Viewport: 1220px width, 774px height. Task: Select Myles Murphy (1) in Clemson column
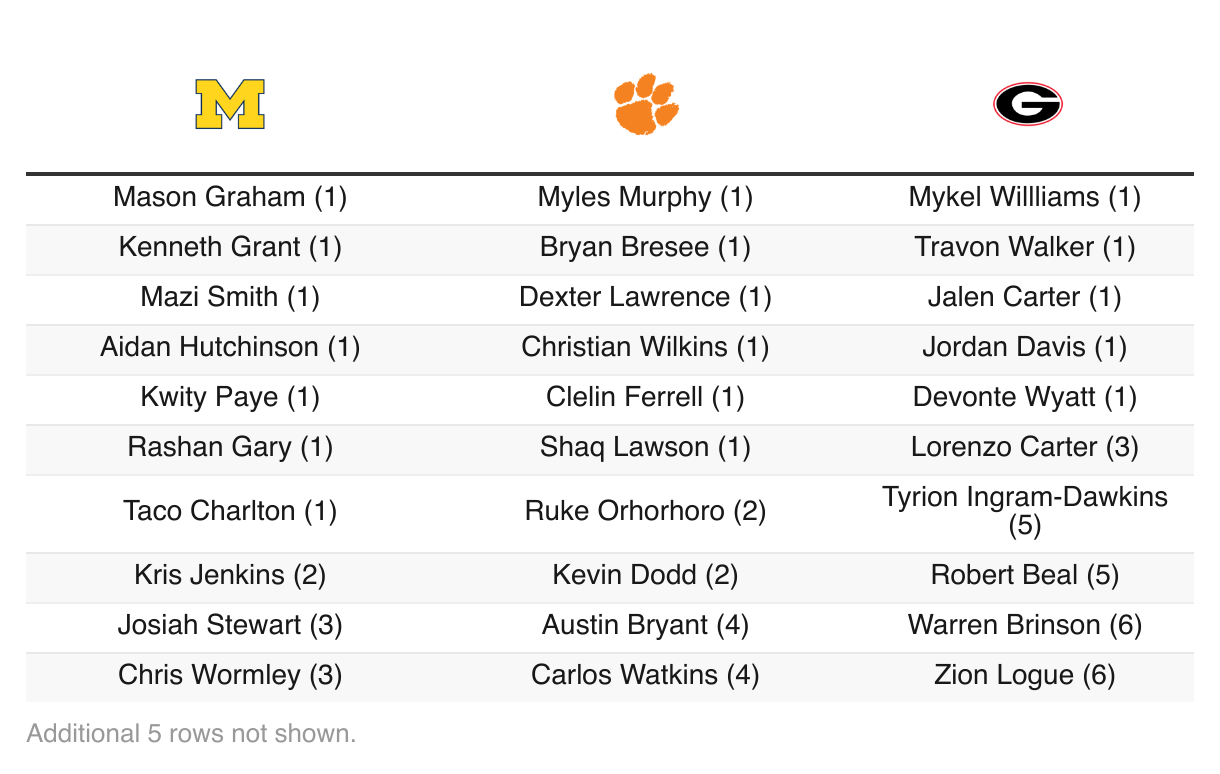click(645, 197)
